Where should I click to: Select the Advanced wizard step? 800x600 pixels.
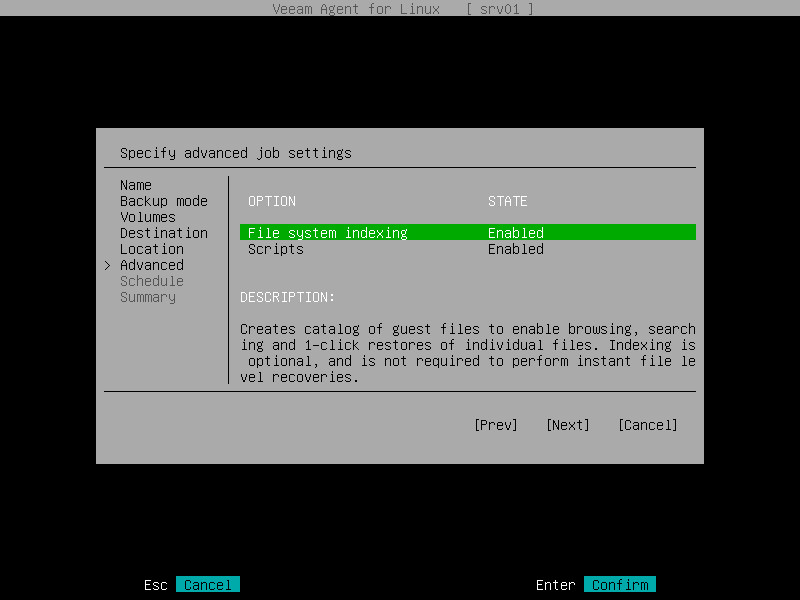152,265
